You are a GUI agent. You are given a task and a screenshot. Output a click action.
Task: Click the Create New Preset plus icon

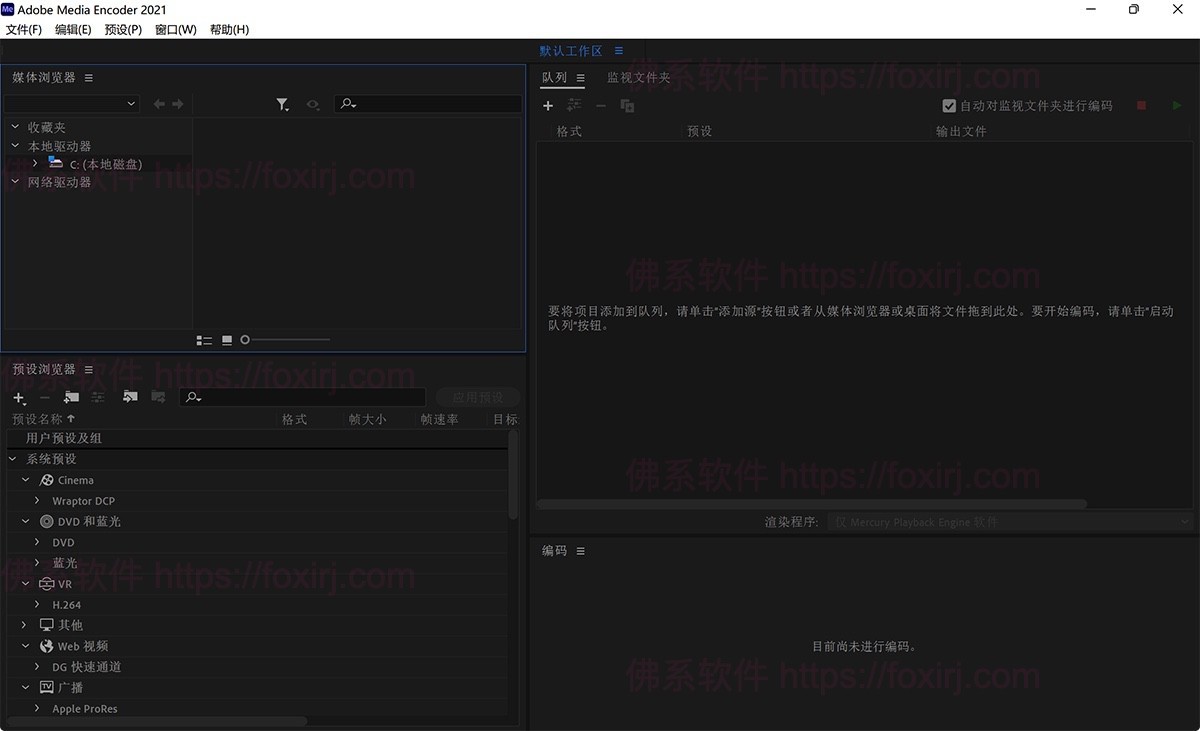coord(18,397)
